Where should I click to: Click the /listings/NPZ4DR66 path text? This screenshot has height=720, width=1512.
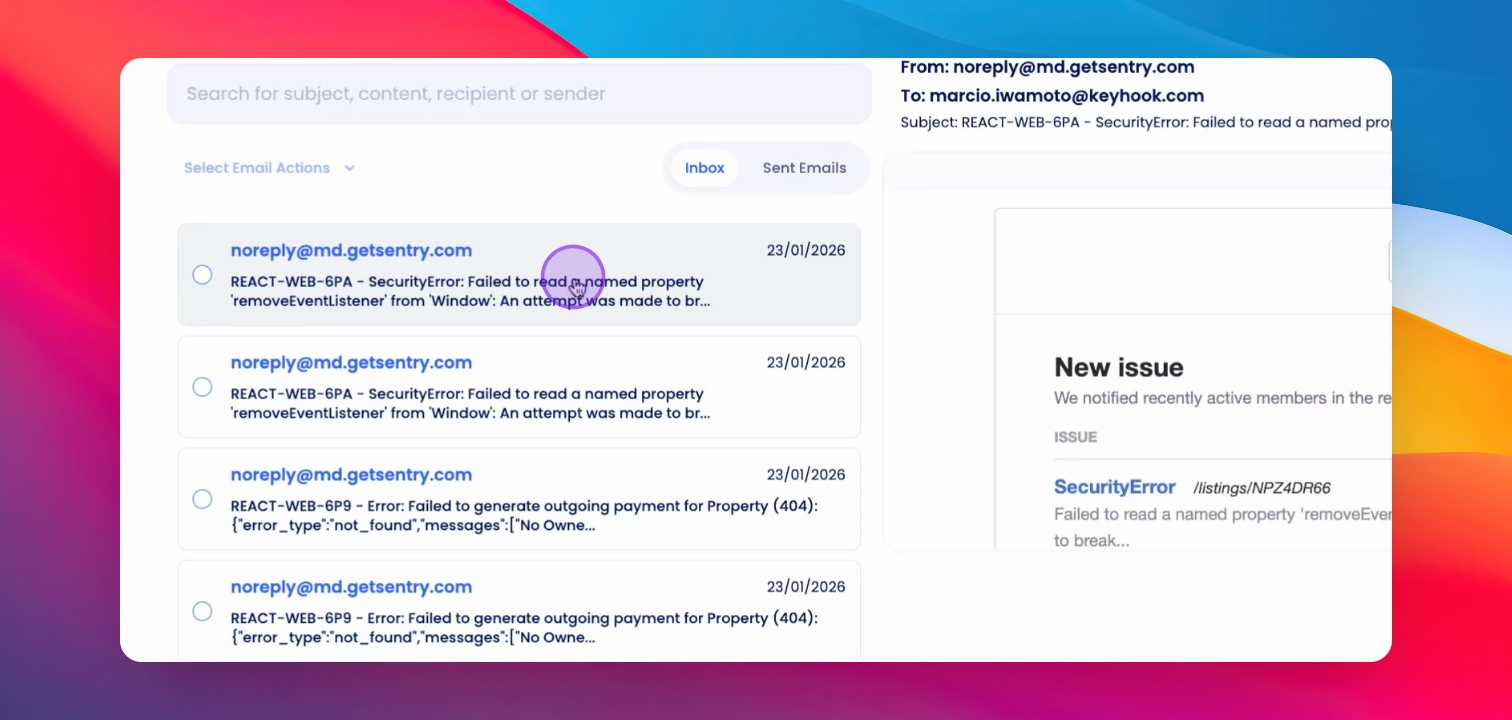(1262, 488)
